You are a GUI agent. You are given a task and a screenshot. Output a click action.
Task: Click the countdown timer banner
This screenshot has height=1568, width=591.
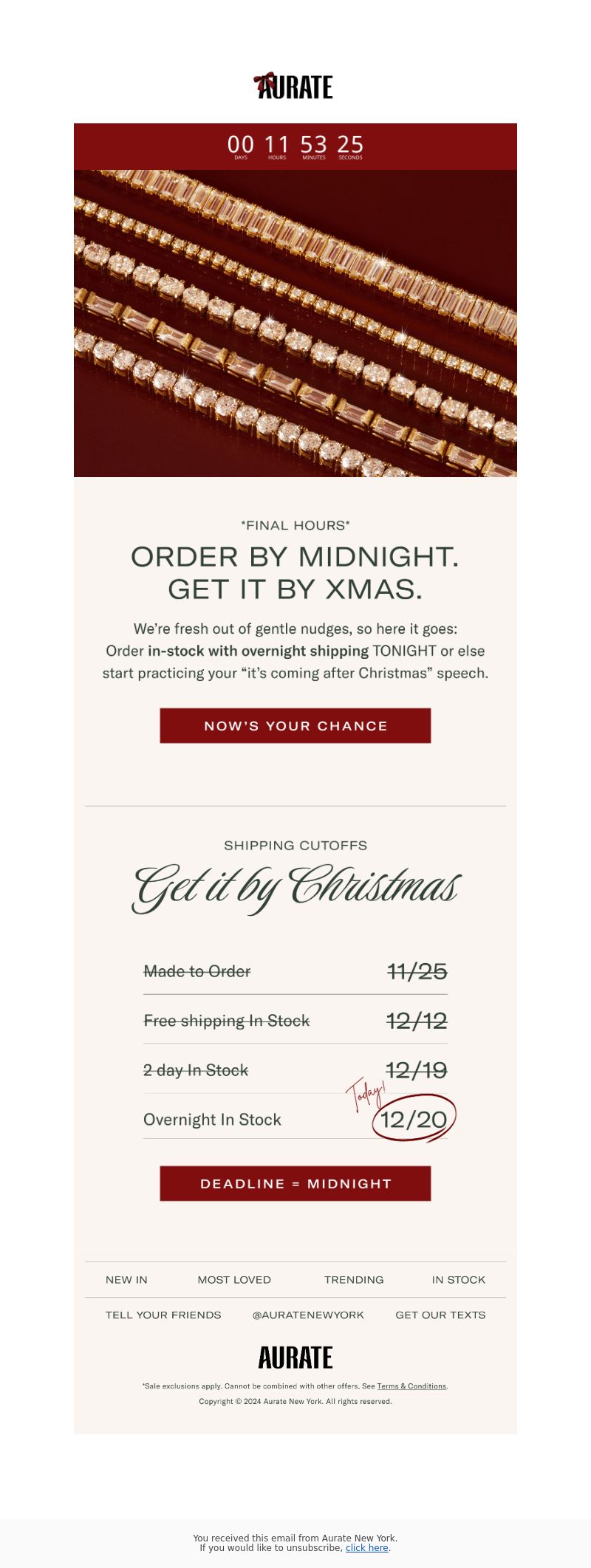(x=295, y=146)
